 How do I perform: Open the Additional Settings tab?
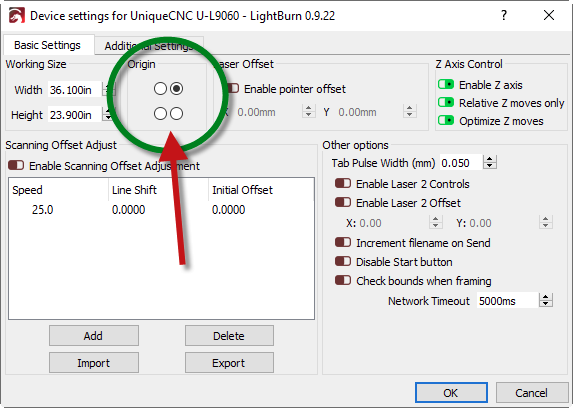click(149, 46)
